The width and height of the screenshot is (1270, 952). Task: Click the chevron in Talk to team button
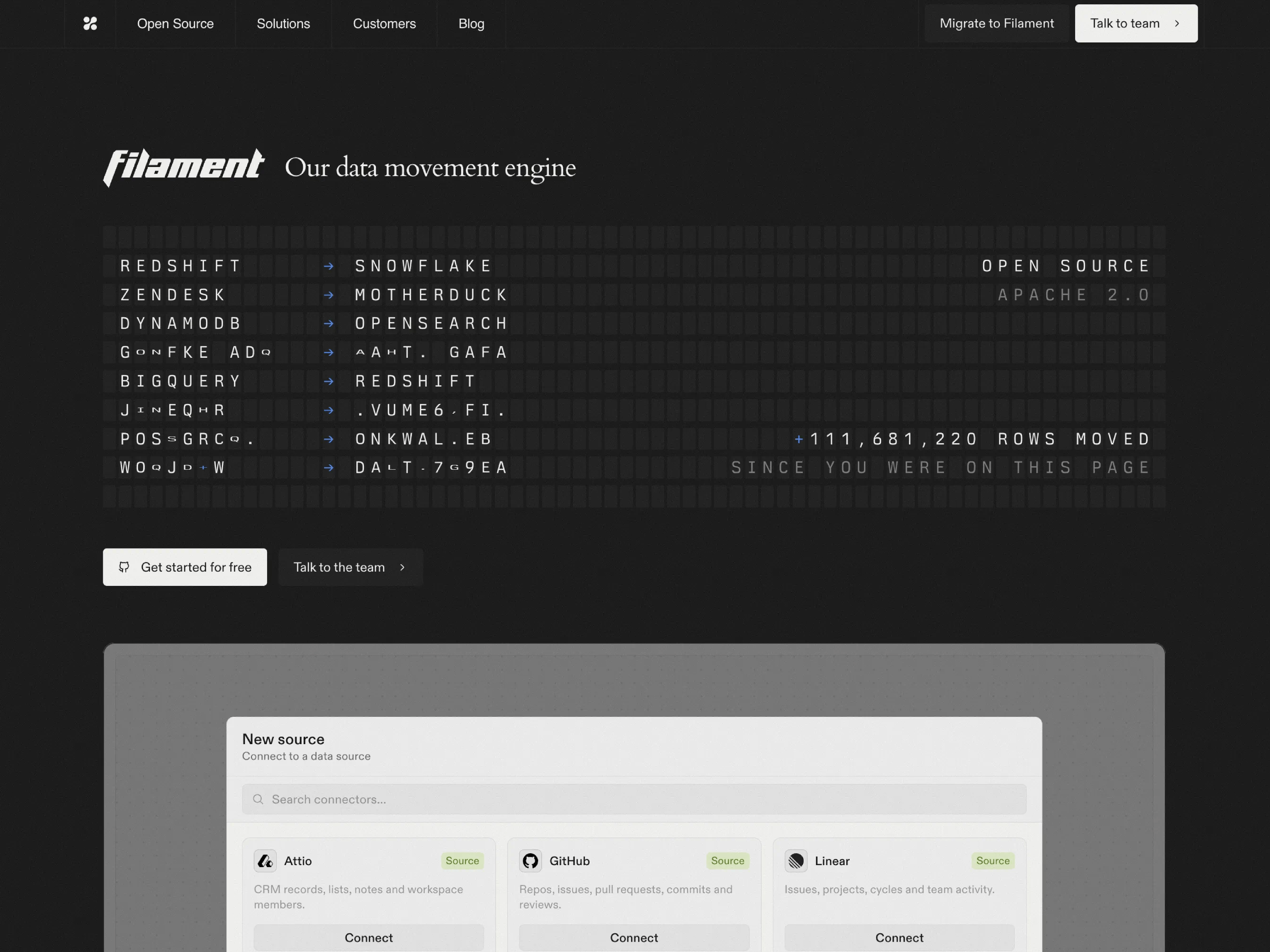[x=1177, y=23]
